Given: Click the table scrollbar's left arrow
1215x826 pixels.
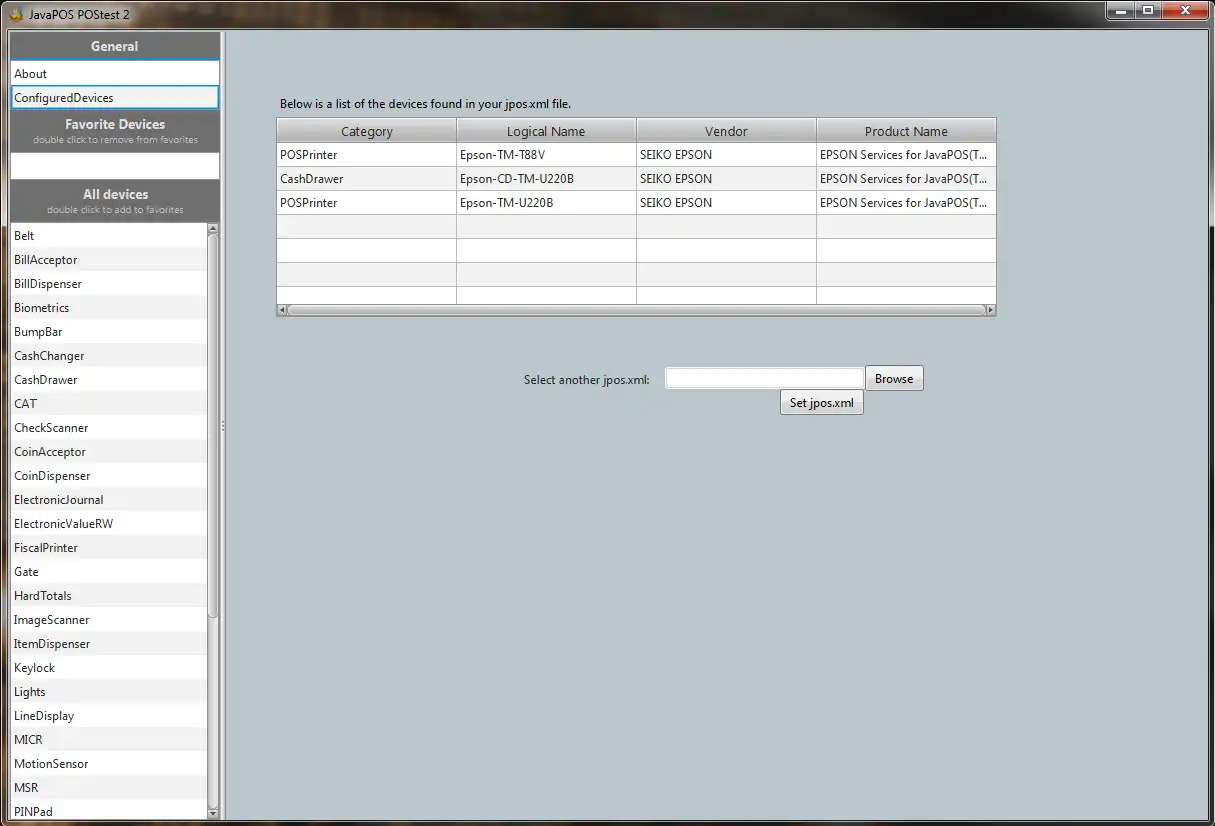Looking at the screenshot, I should (282, 310).
